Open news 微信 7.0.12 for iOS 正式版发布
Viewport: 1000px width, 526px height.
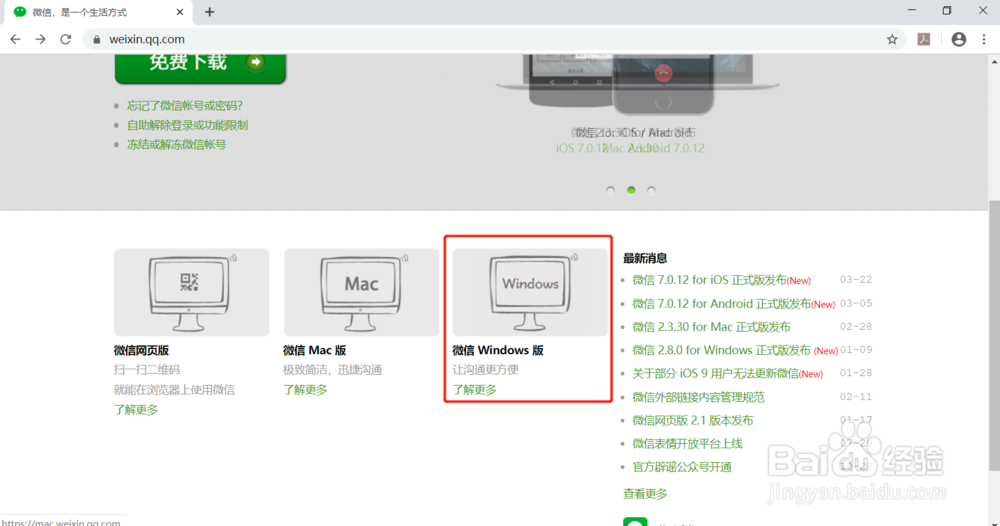point(709,280)
